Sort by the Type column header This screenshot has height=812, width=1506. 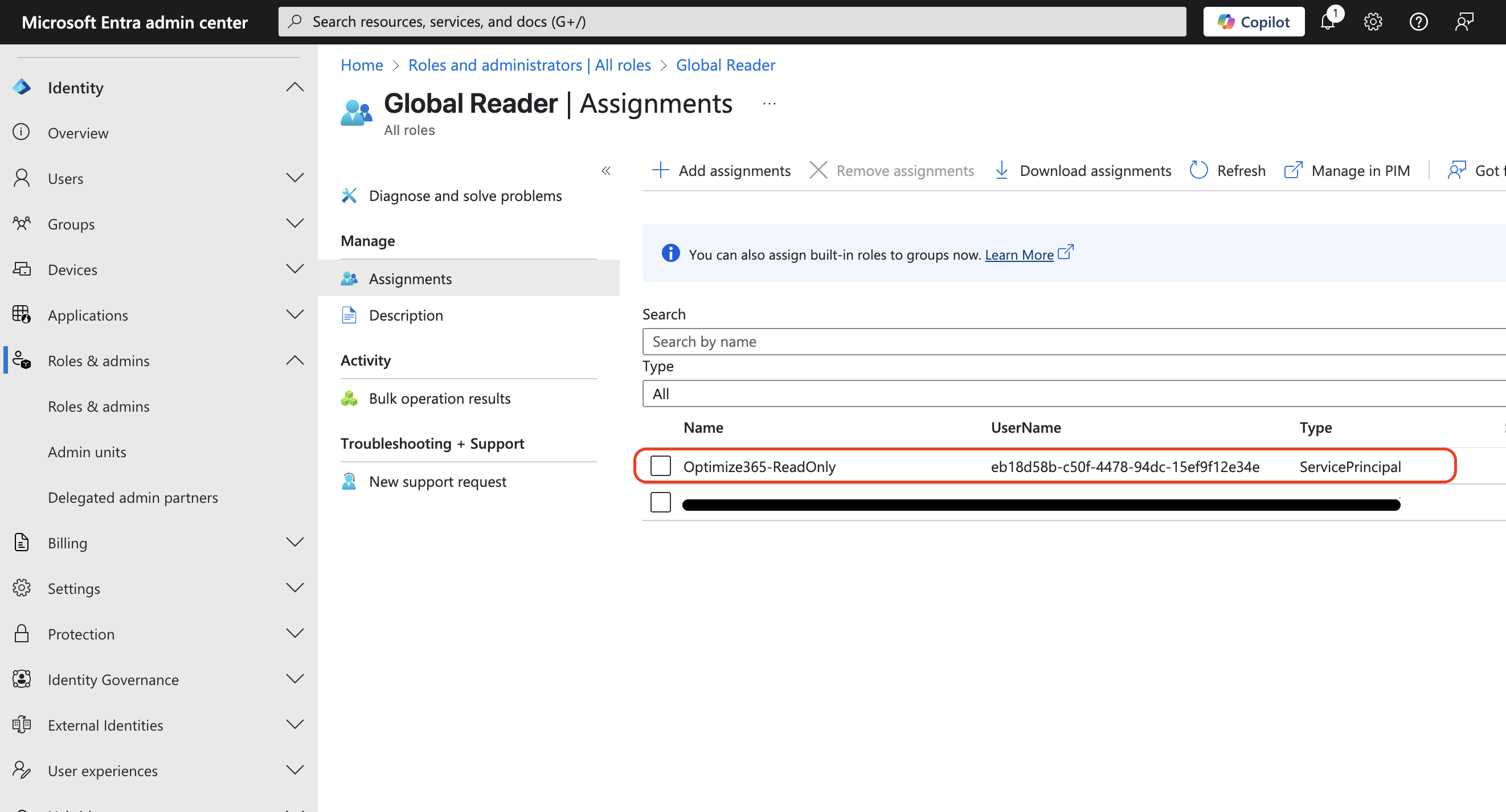[1315, 427]
